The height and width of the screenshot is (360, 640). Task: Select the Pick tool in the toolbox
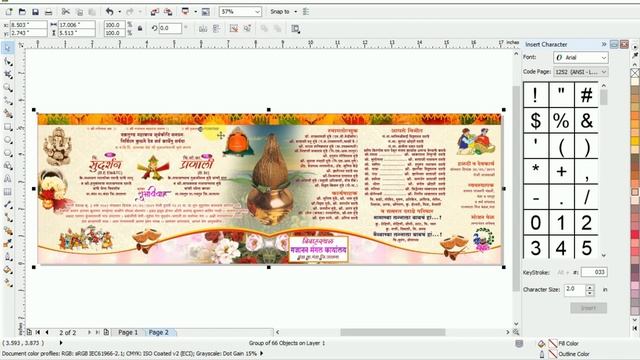pos(8,49)
